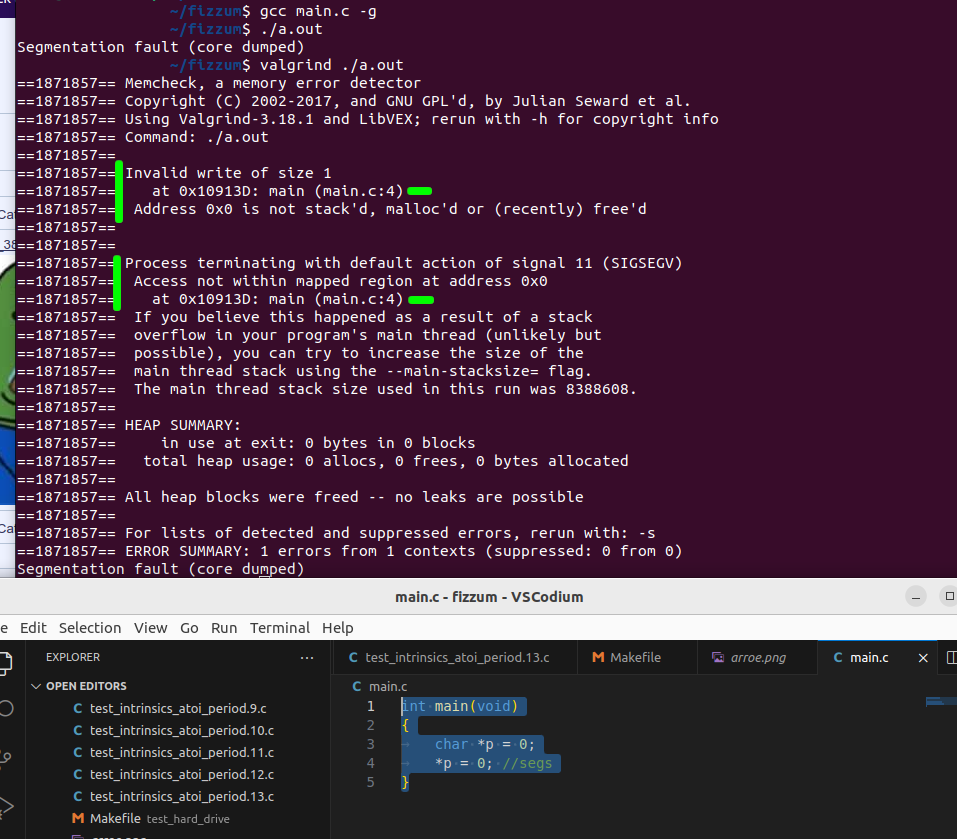This screenshot has width=957, height=839.
Task: Click the Makefile tab's M icon
Action: coord(598,657)
